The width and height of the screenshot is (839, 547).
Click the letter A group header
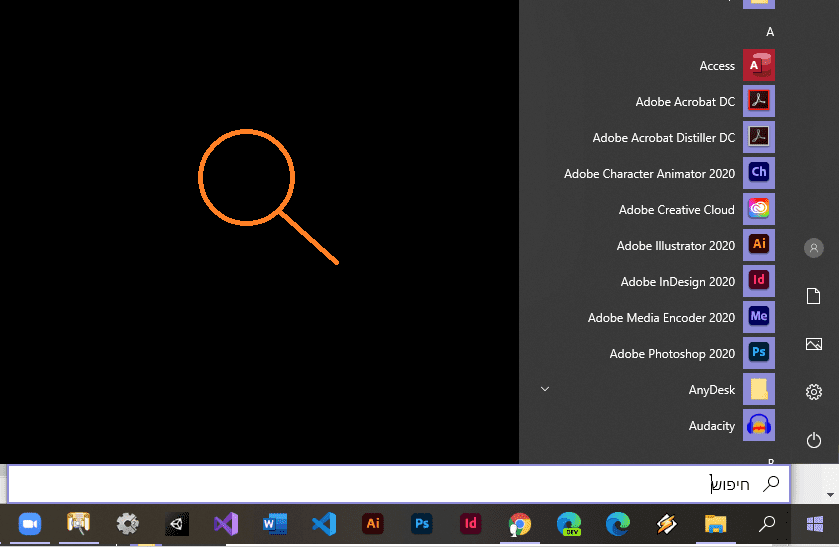769,32
